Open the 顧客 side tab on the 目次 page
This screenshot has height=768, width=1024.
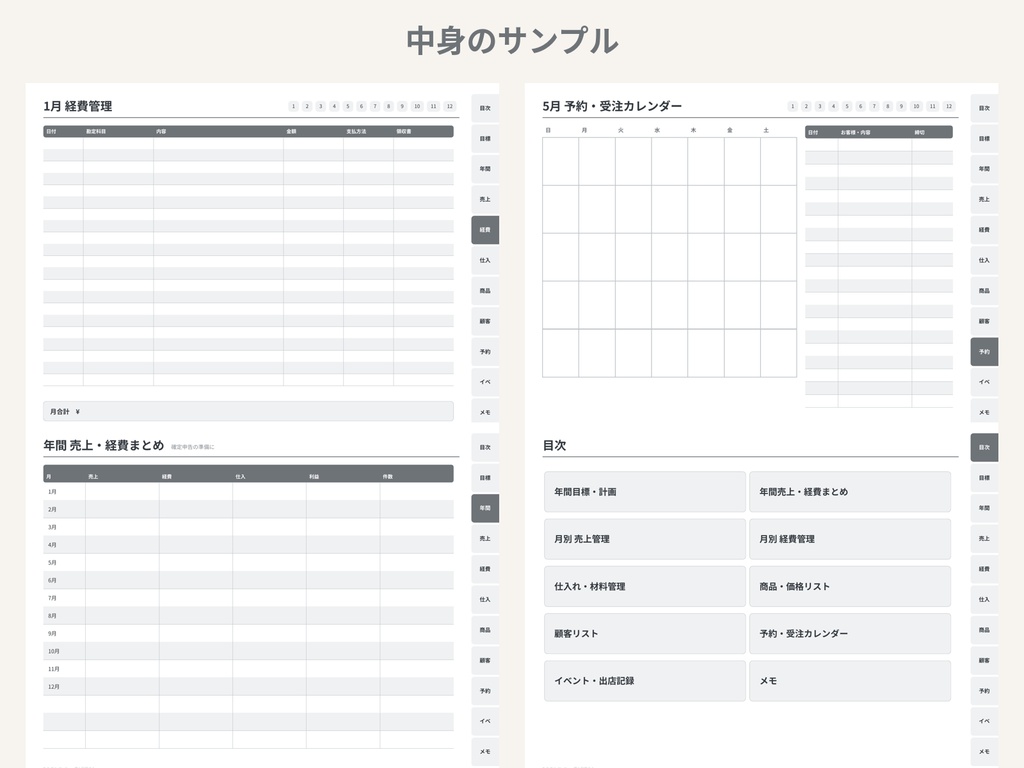(985, 660)
